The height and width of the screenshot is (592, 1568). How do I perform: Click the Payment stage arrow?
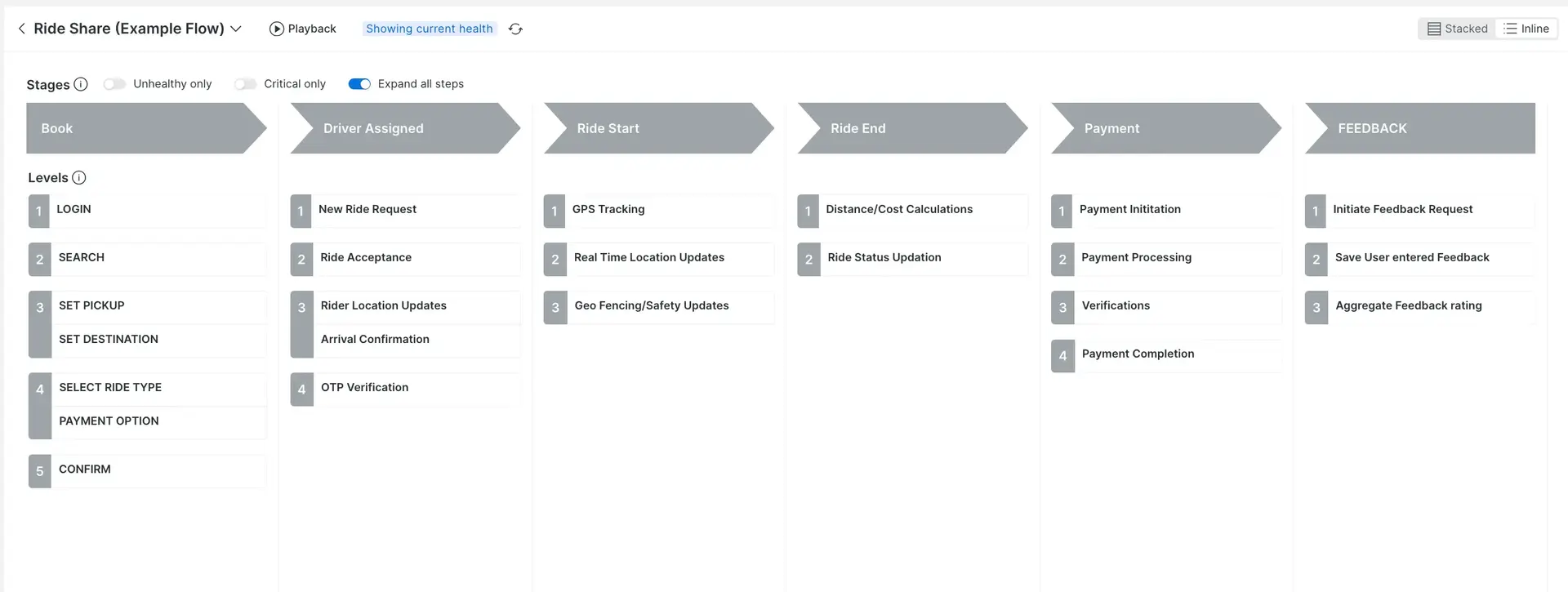point(1160,128)
